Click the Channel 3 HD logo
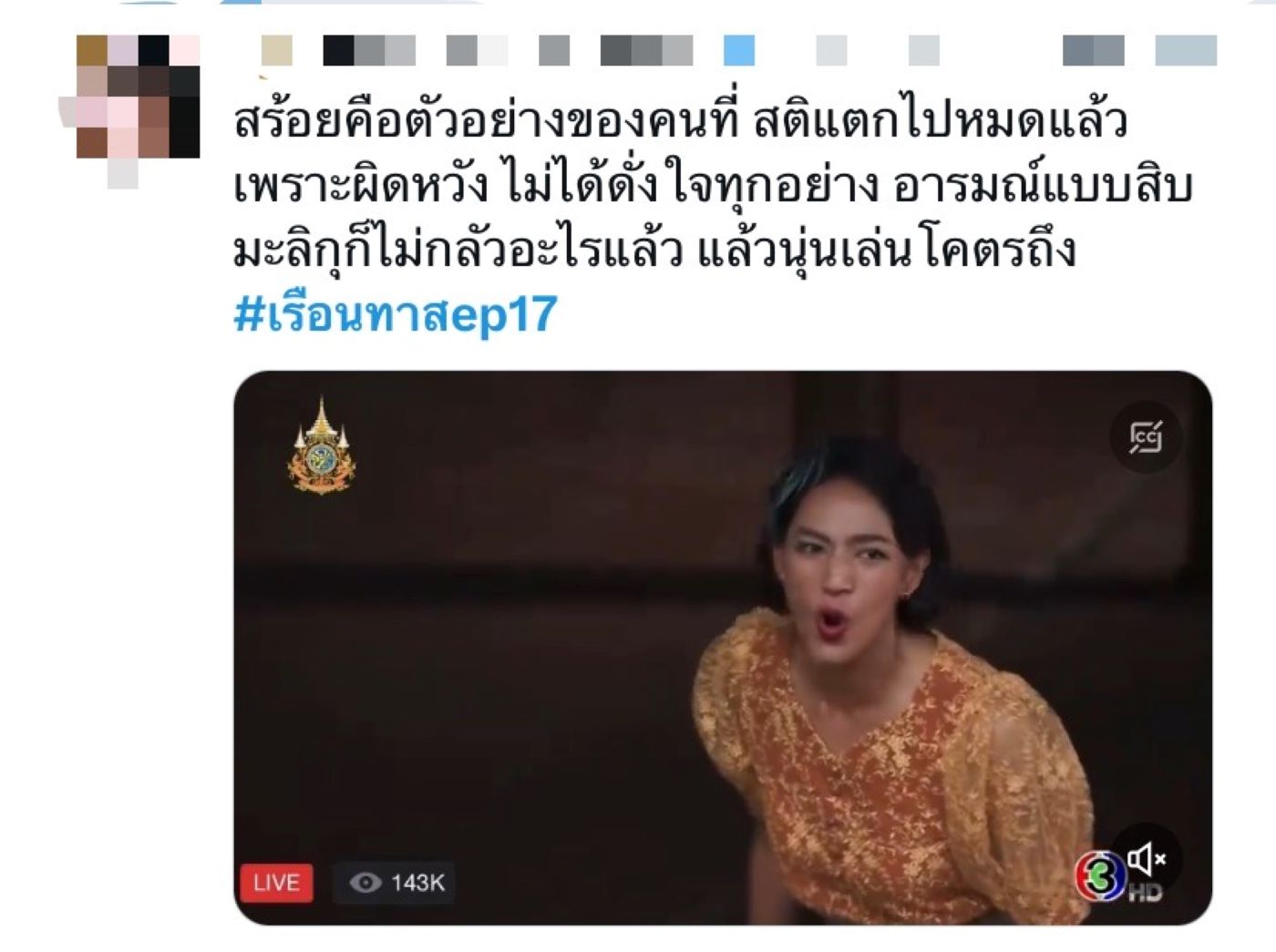The image size is (1276, 952). pyautogui.click(x=1102, y=875)
